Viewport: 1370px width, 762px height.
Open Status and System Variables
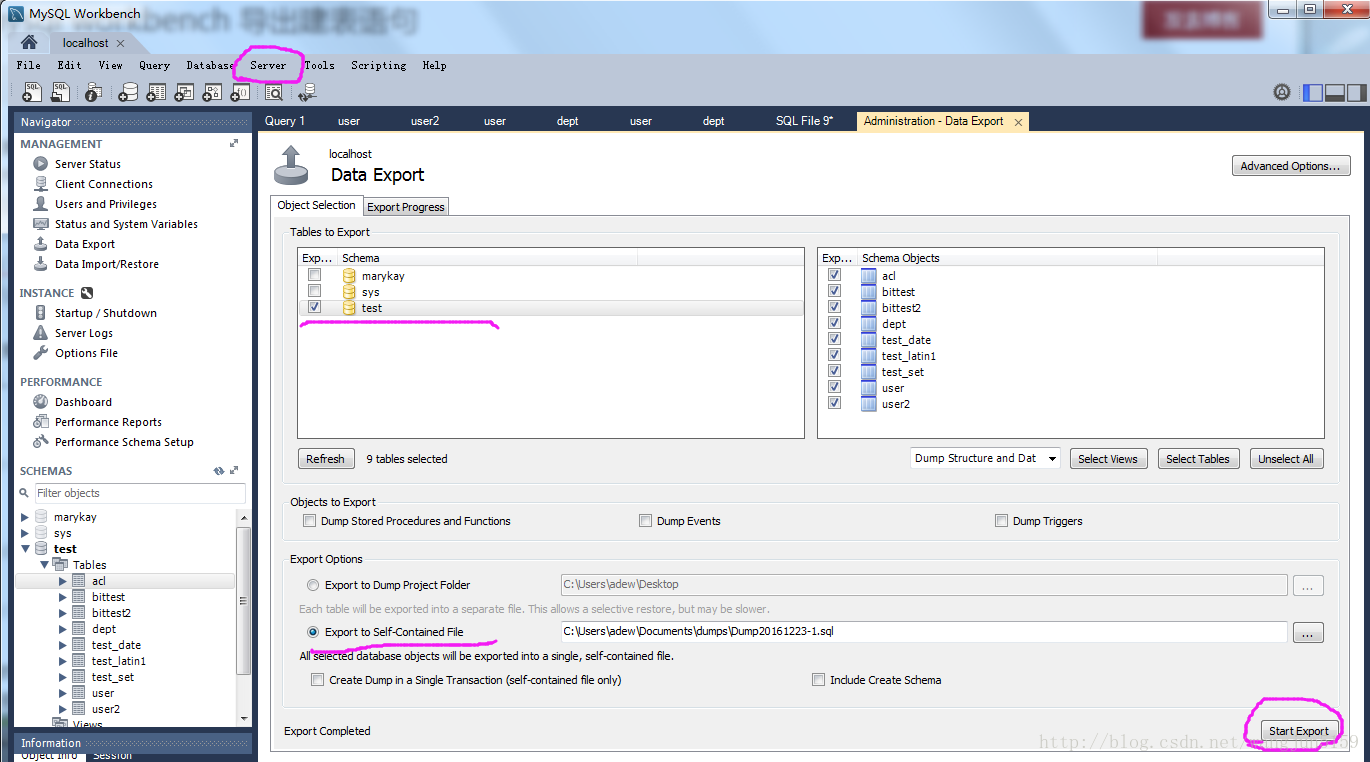(126, 224)
